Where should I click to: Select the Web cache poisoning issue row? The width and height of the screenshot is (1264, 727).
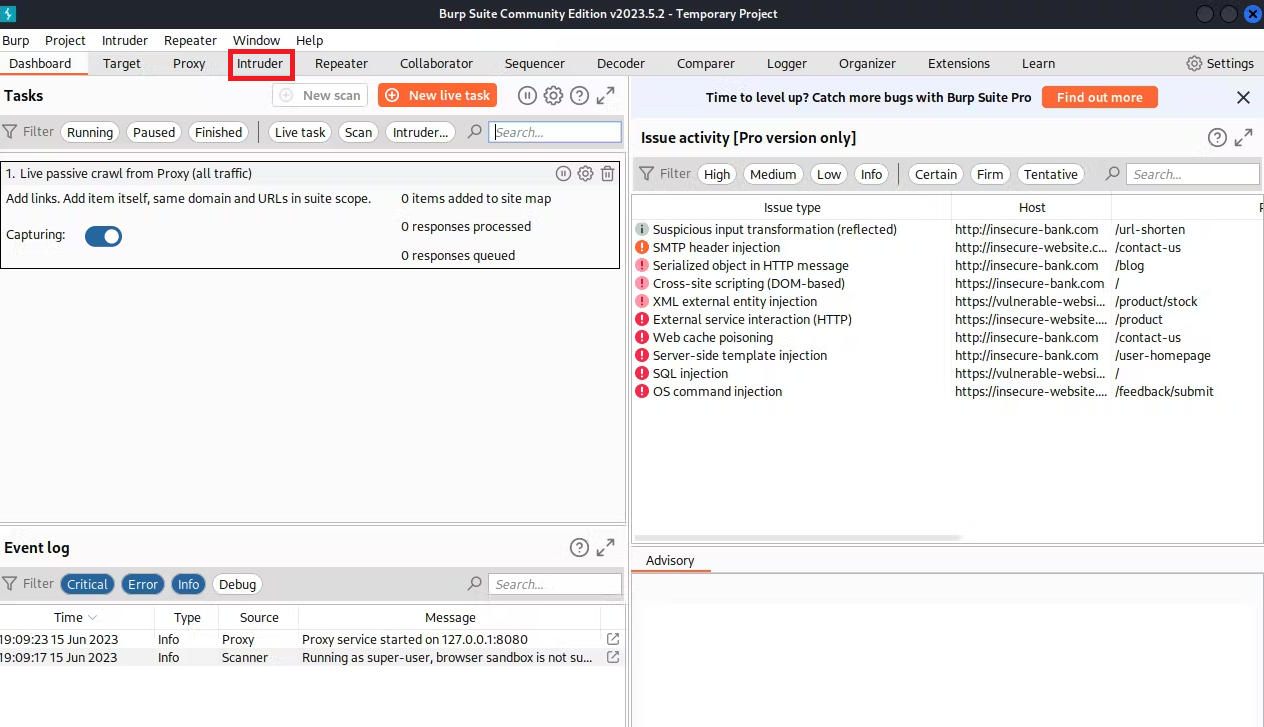[948, 337]
